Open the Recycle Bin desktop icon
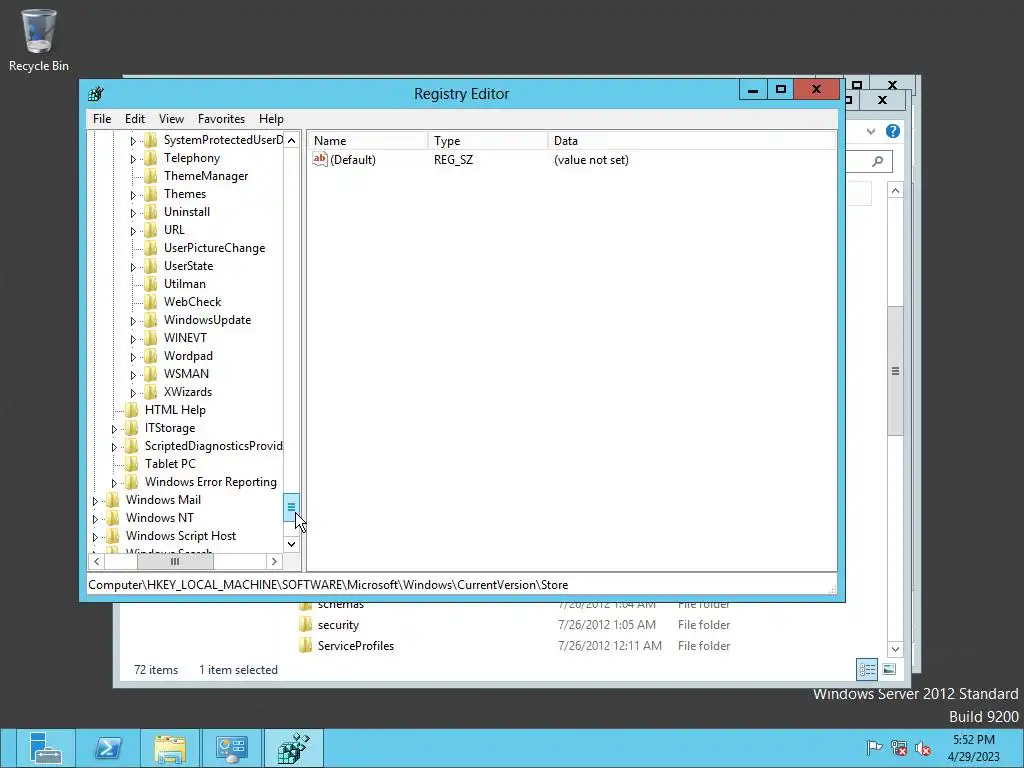This screenshot has height=768, width=1024. tap(39, 40)
